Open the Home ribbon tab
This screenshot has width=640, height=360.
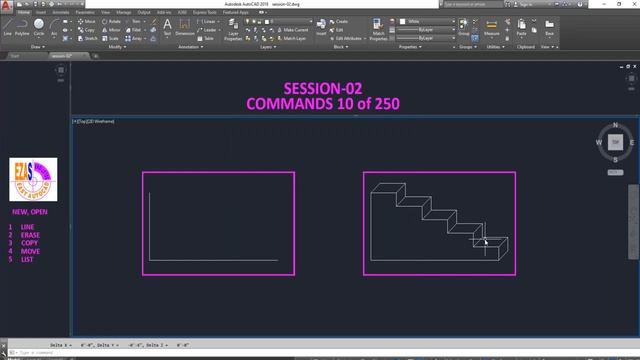click(24, 12)
